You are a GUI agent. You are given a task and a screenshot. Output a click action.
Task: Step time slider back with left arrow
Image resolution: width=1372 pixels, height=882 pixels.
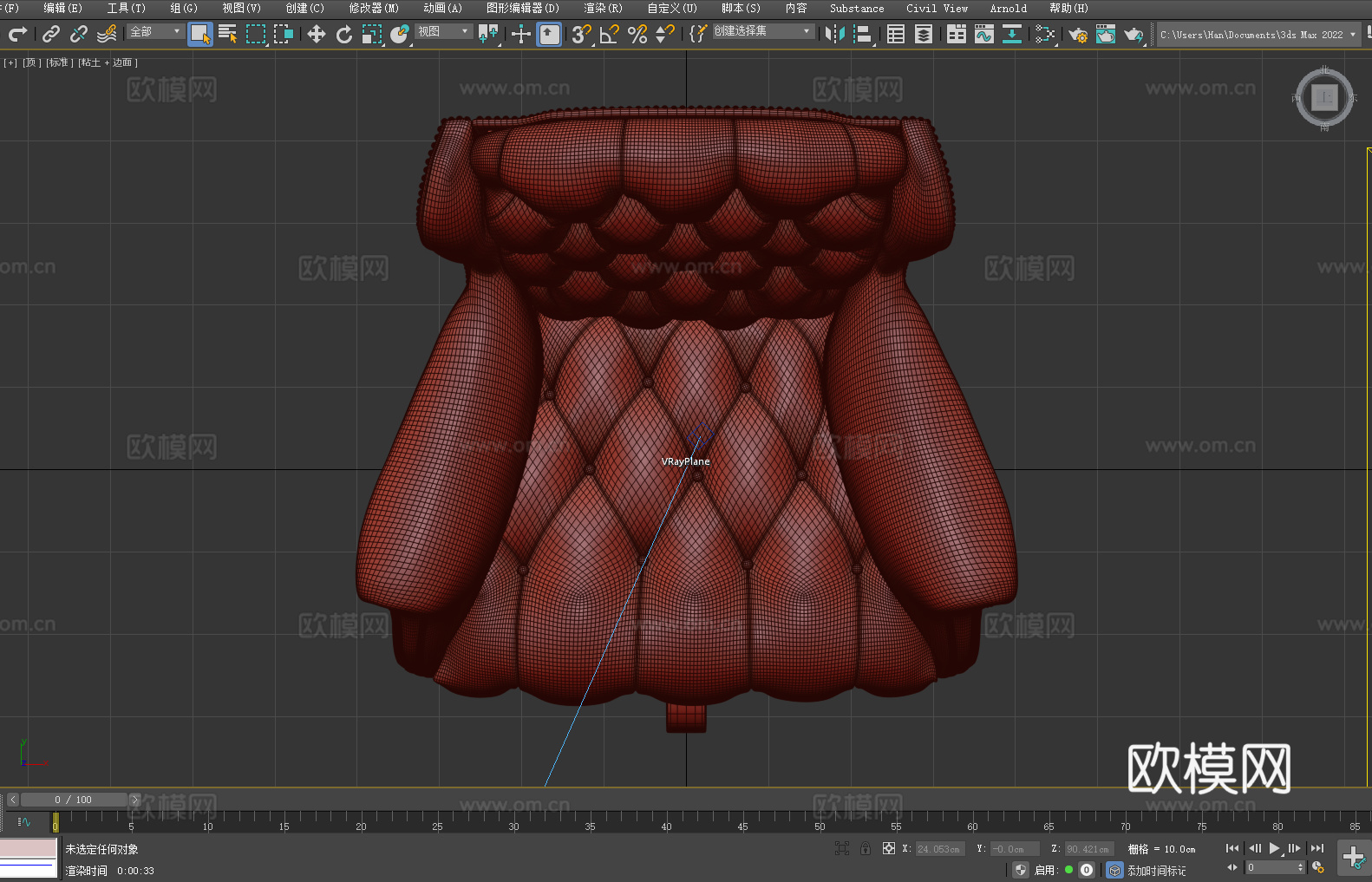pos(13,800)
